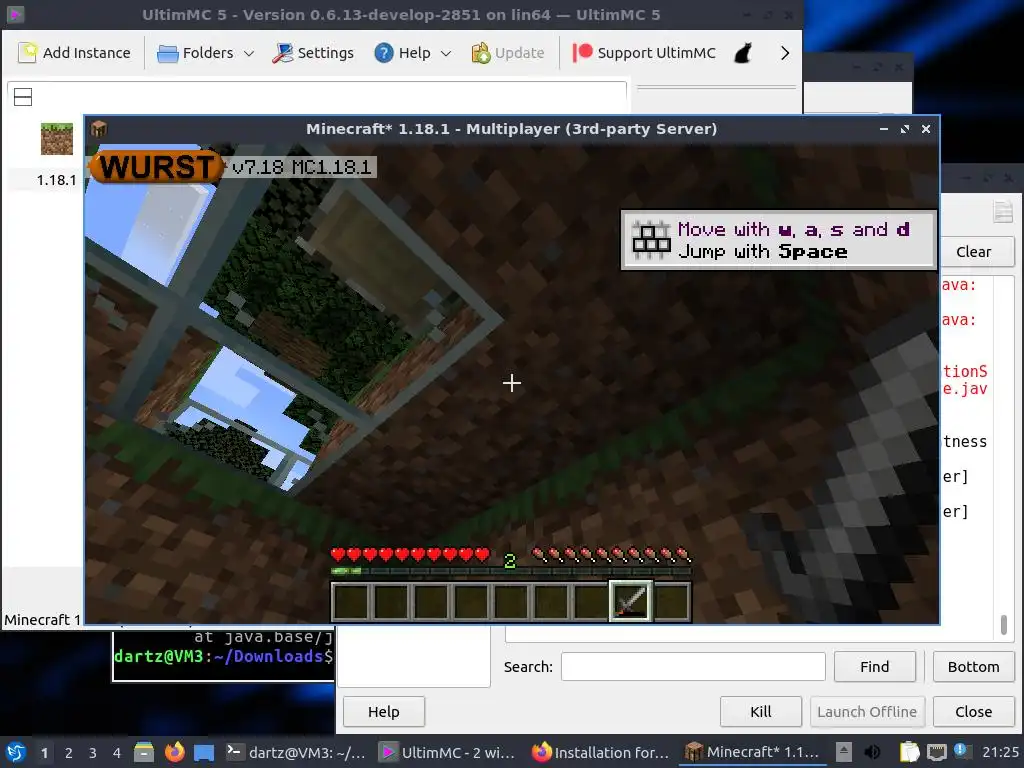Image resolution: width=1024 pixels, height=768 pixels.
Task: Click the removable media tray icon
Action: click(844, 752)
